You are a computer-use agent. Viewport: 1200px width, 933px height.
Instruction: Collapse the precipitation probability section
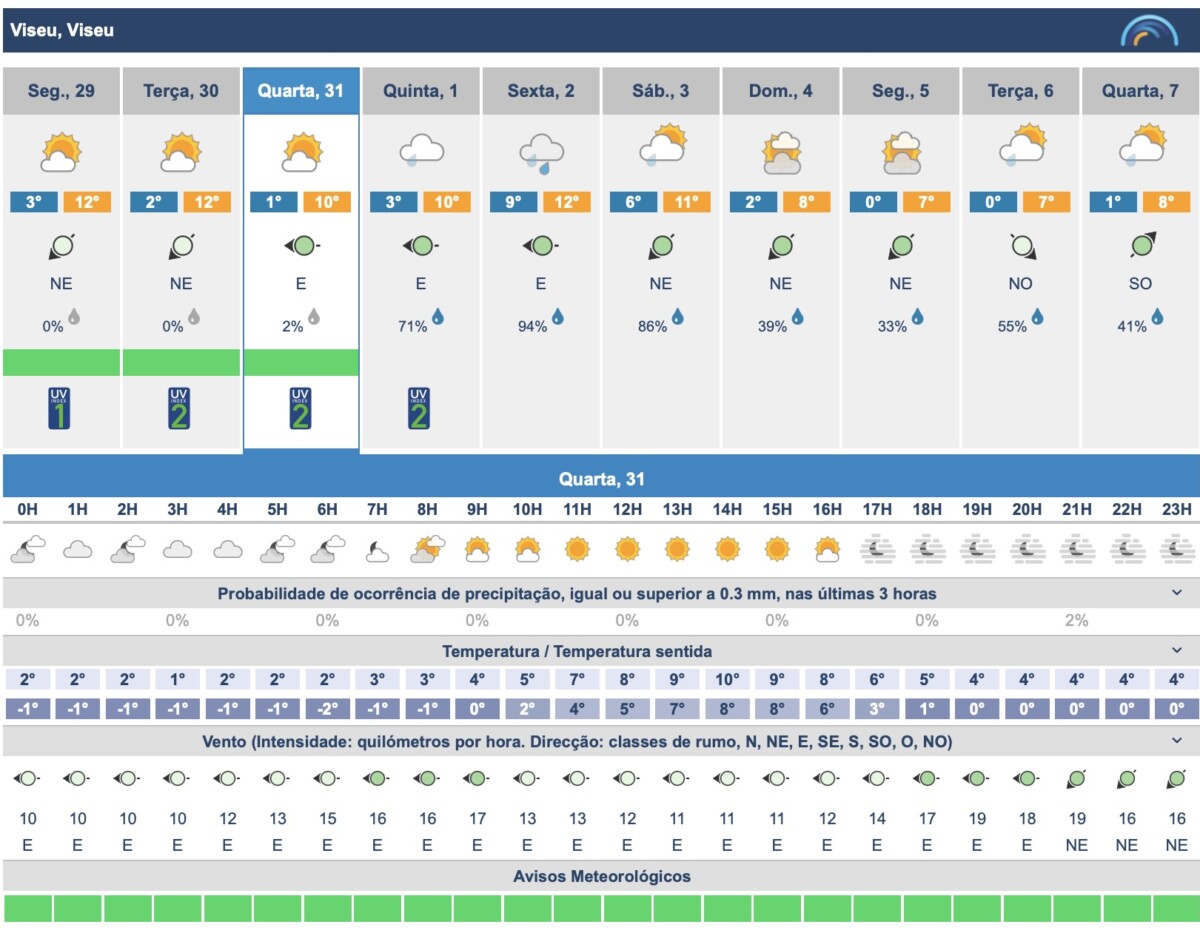coord(1177,593)
